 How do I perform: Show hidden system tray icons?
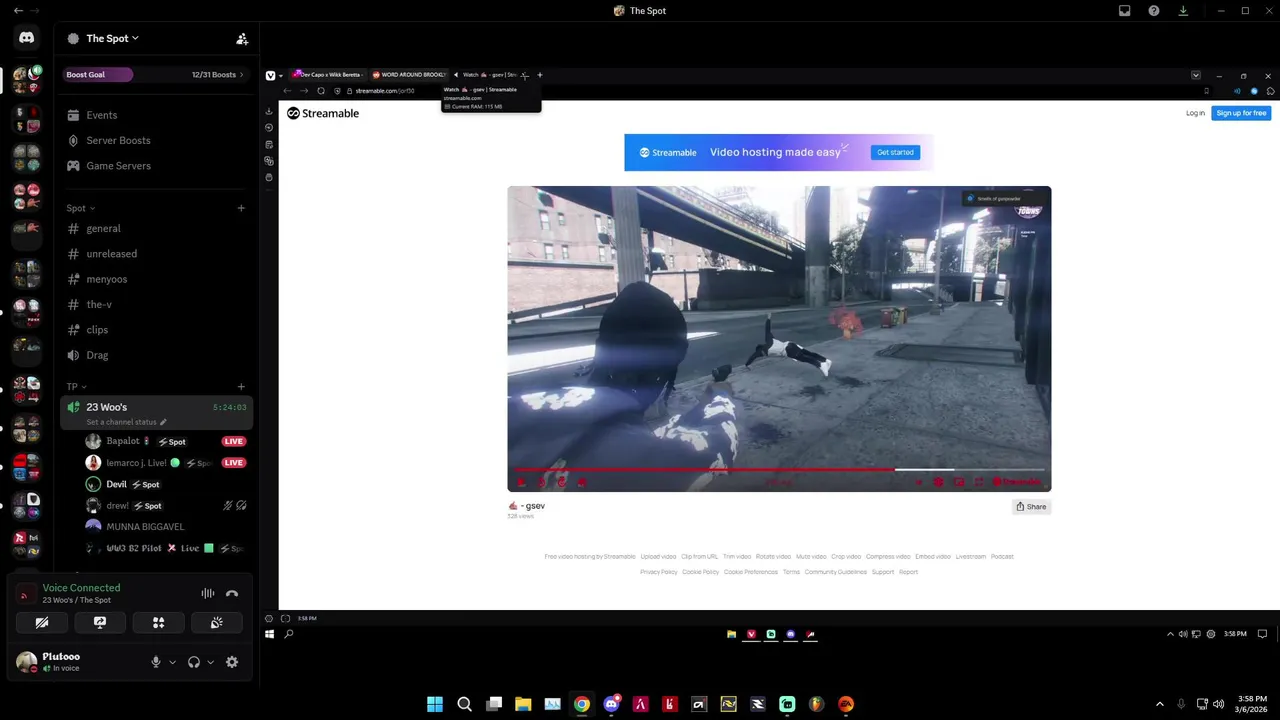(x=1160, y=704)
